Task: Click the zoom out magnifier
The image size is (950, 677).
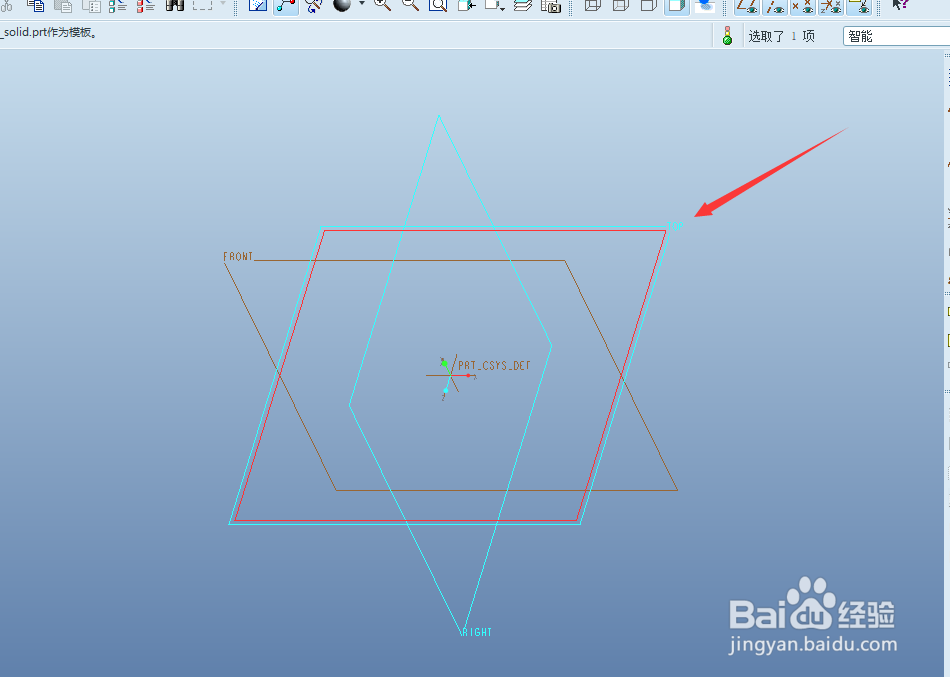Action: [x=410, y=5]
